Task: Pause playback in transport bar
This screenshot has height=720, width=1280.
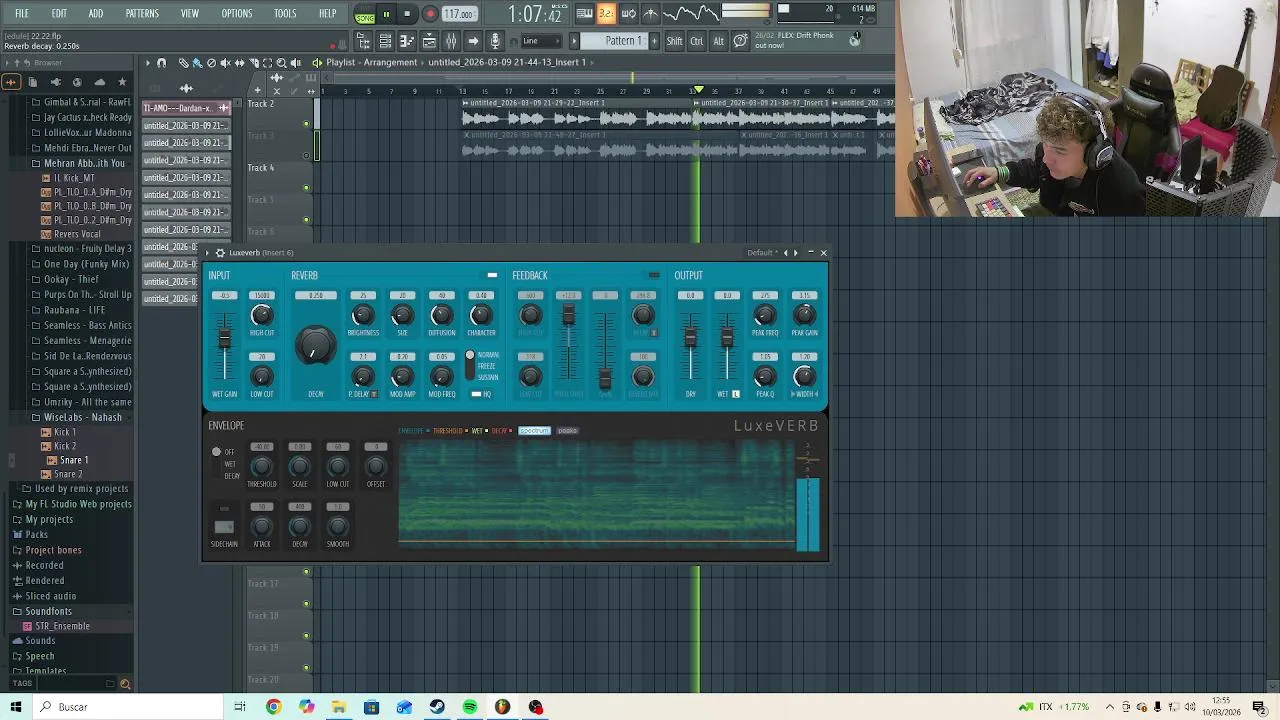Action: click(386, 14)
